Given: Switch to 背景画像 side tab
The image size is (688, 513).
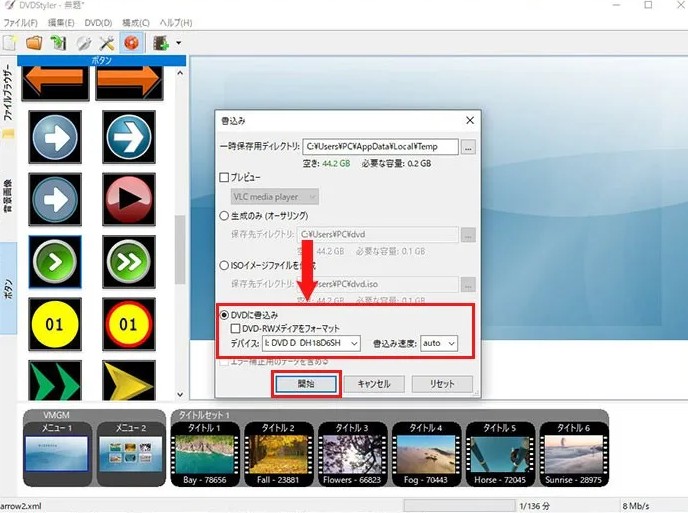Looking at the screenshot, I should click(8, 195).
